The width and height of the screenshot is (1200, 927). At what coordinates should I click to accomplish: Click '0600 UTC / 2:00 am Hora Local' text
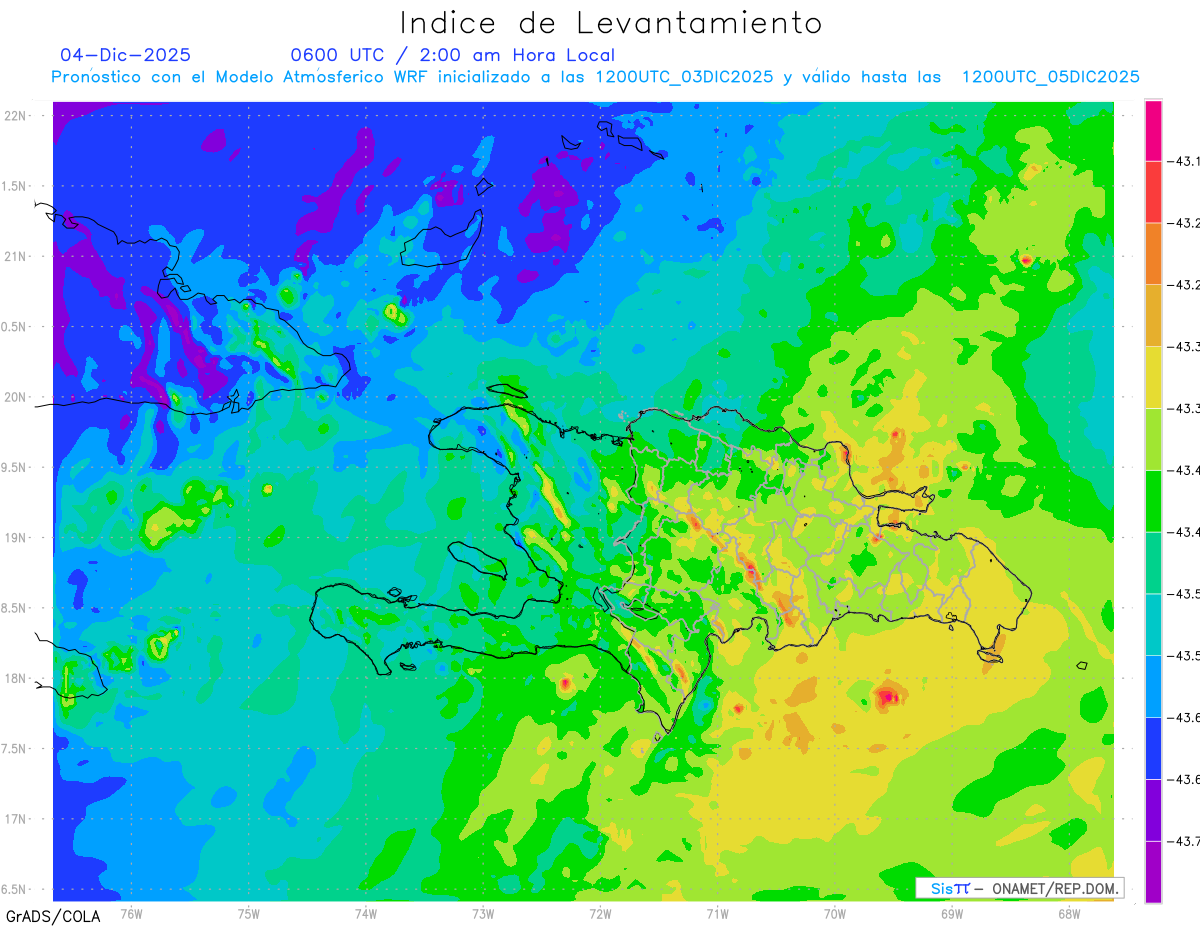pyautogui.click(x=453, y=55)
